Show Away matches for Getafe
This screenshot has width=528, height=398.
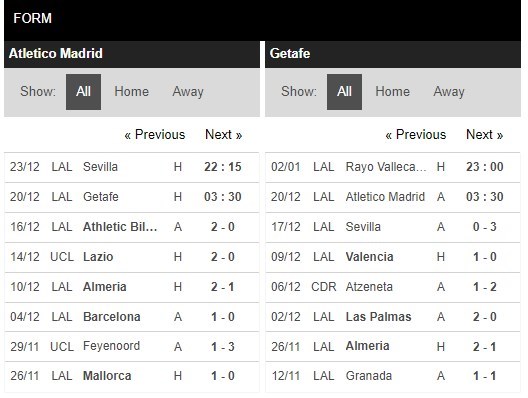coord(449,92)
